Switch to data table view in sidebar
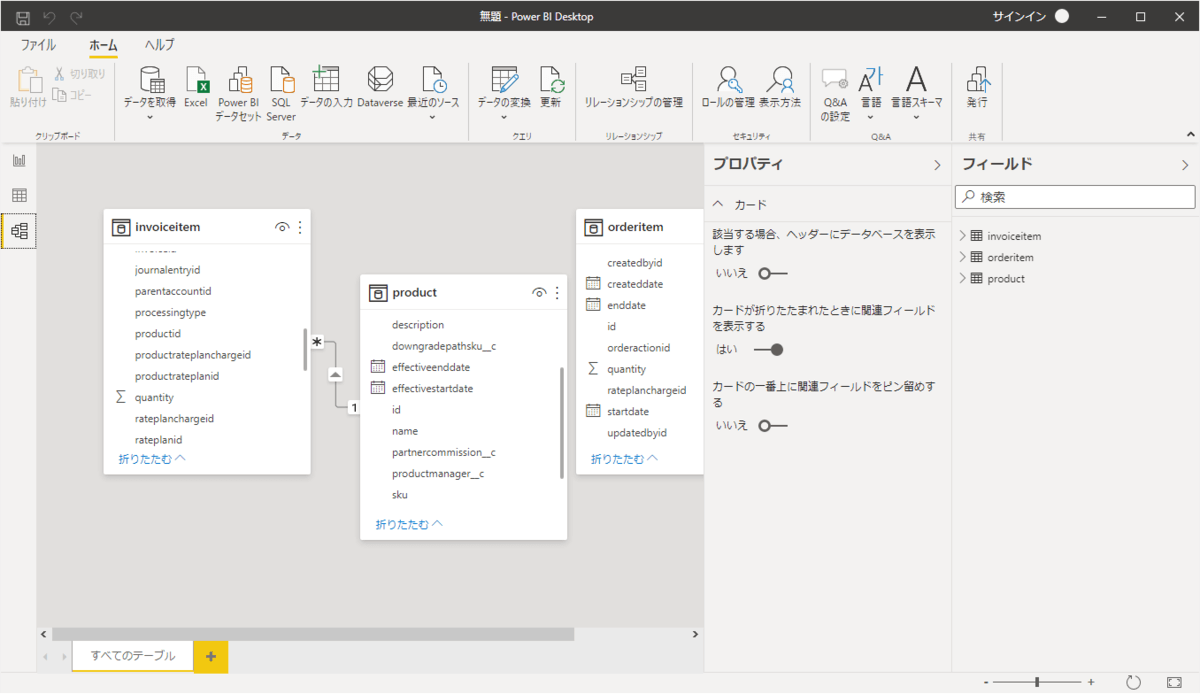 (x=19, y=195)
